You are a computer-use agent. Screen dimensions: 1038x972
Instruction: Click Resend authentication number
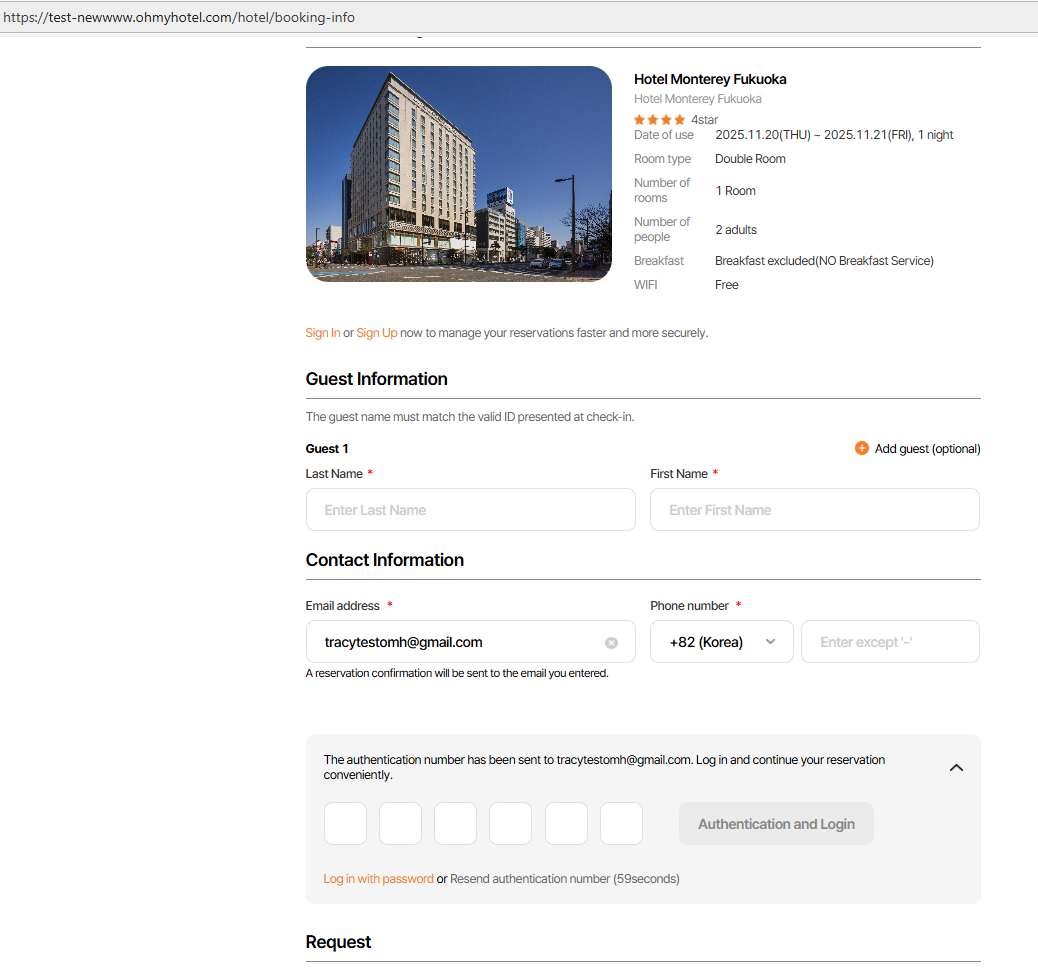[x=529, y=879]
